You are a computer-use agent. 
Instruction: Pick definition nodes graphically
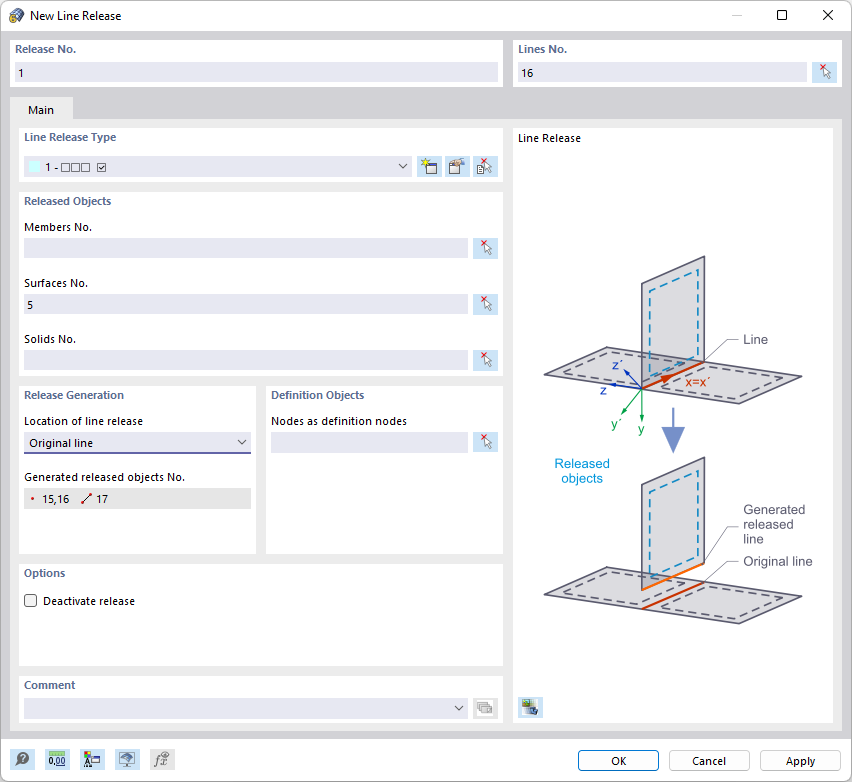click(485, 441)
